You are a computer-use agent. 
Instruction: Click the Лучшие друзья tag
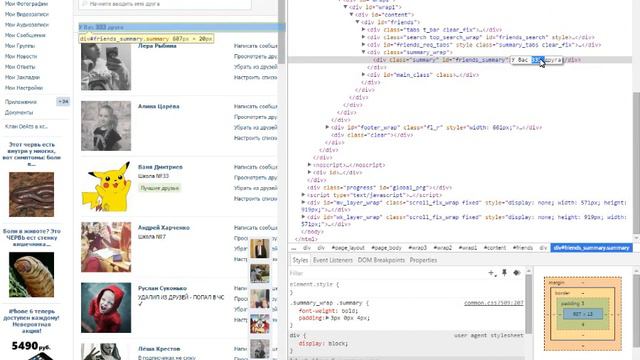click(160, 188)
